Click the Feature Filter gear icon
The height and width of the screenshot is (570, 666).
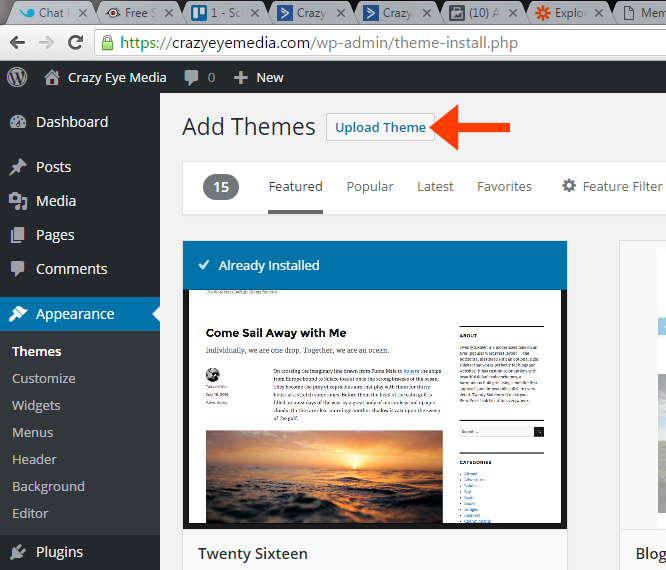pyautogui.click(x=569, y=186)
